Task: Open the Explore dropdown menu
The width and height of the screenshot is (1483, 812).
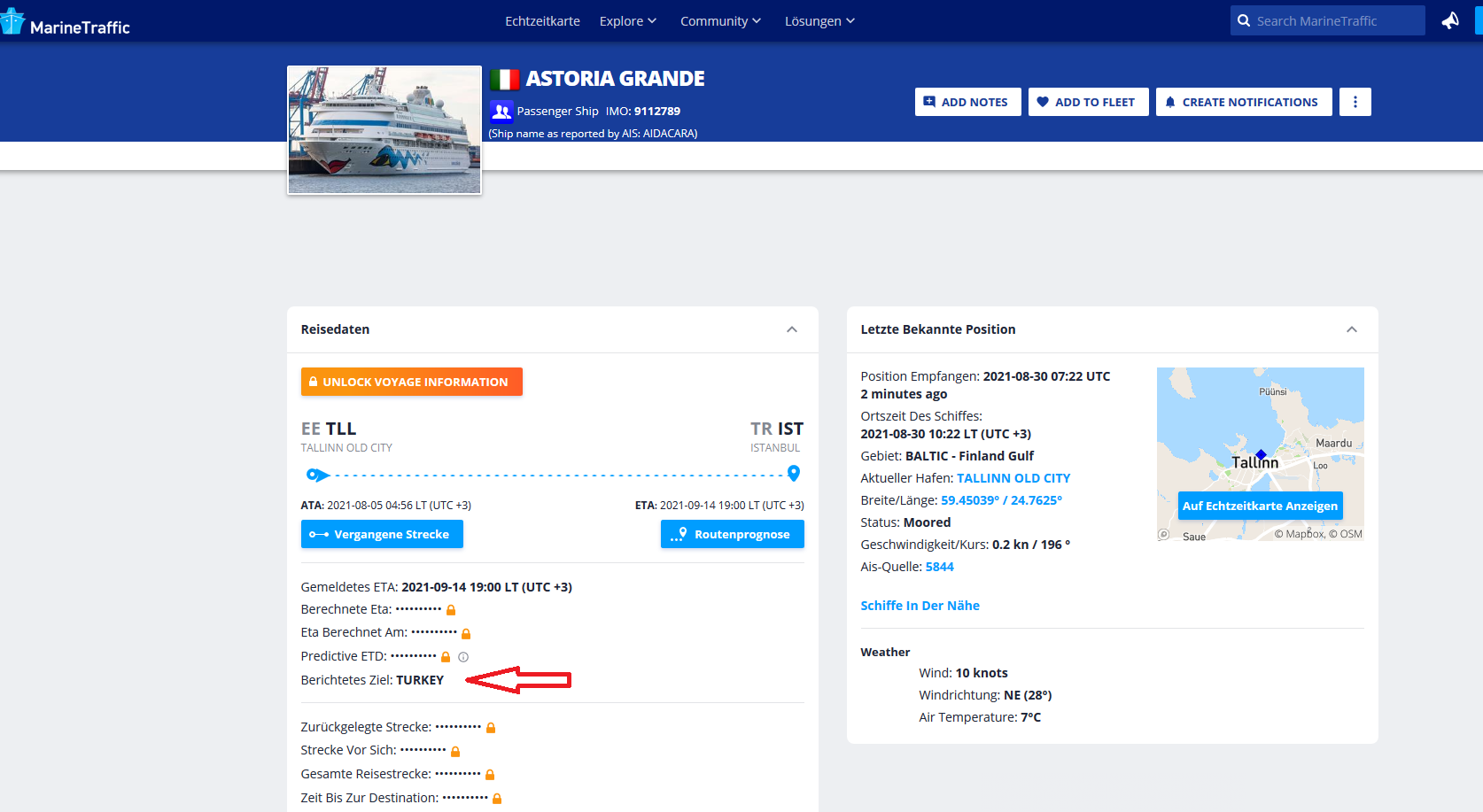Action: tap(627, 21)
